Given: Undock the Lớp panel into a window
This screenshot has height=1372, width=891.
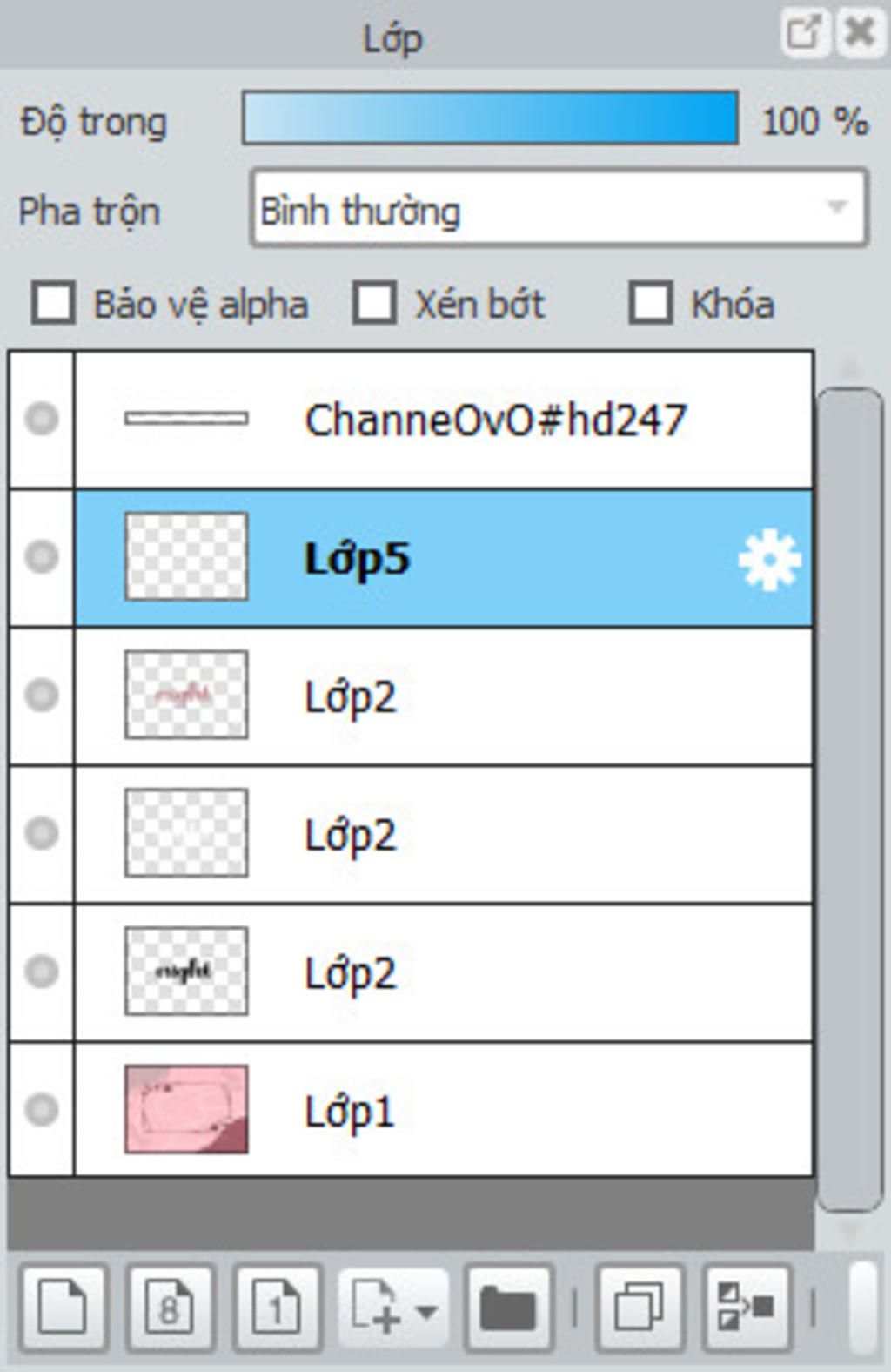Looking at the screenshot, I should point(804,33).
